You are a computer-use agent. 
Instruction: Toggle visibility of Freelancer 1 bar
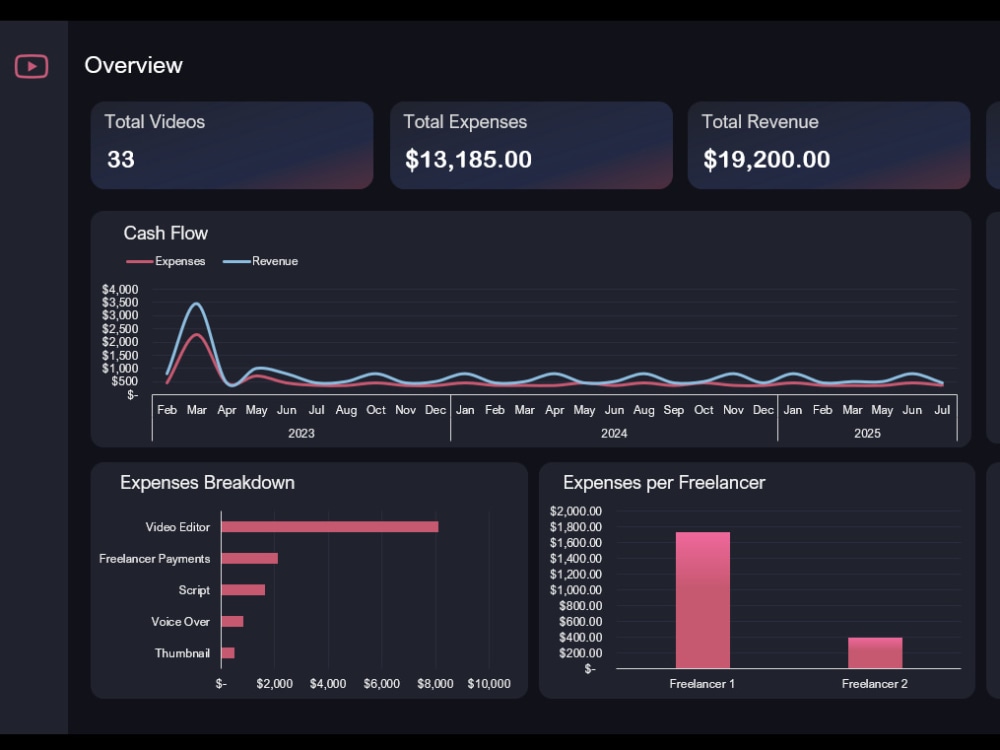coord(702,600)
